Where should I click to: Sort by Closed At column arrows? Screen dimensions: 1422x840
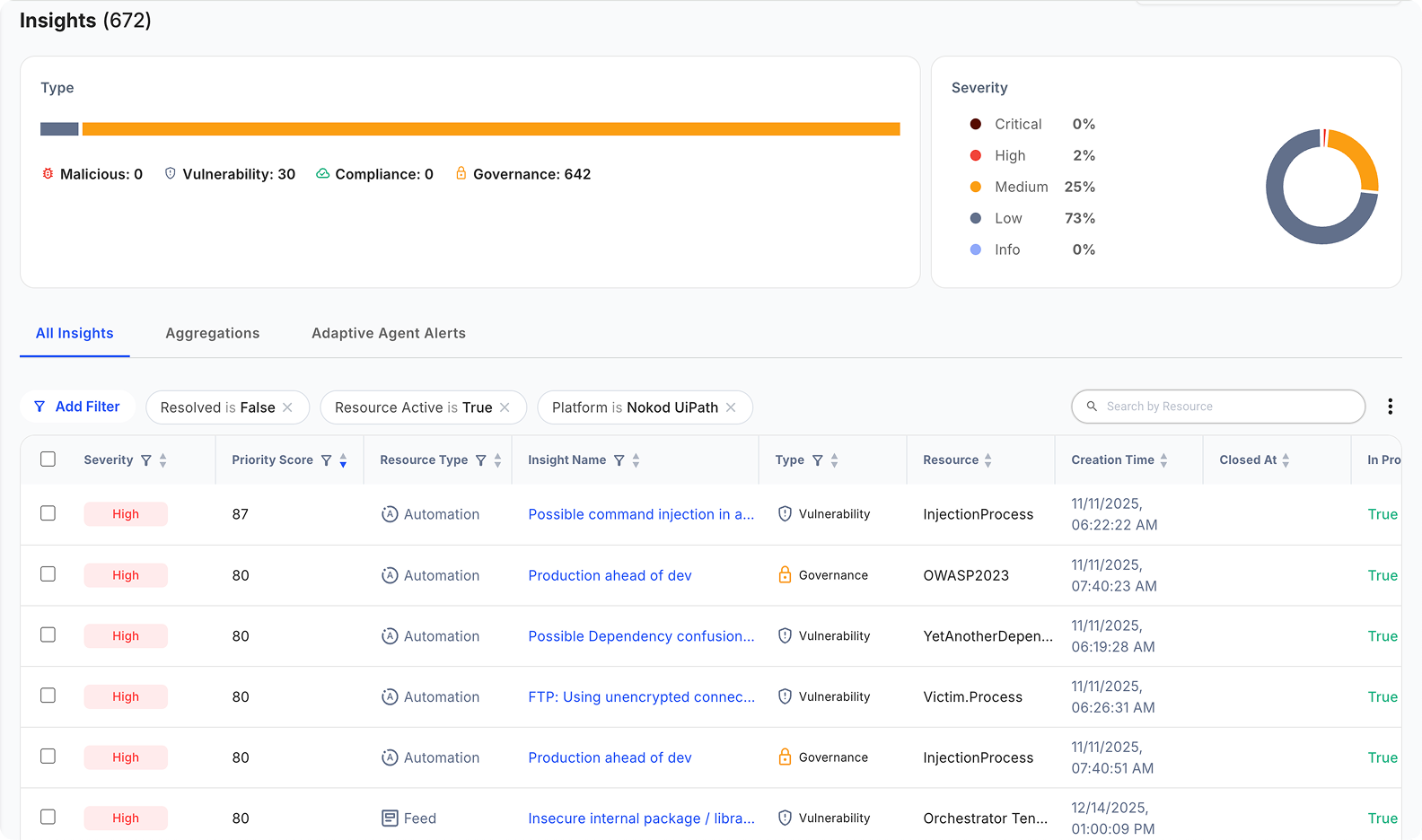(1286, 460)
